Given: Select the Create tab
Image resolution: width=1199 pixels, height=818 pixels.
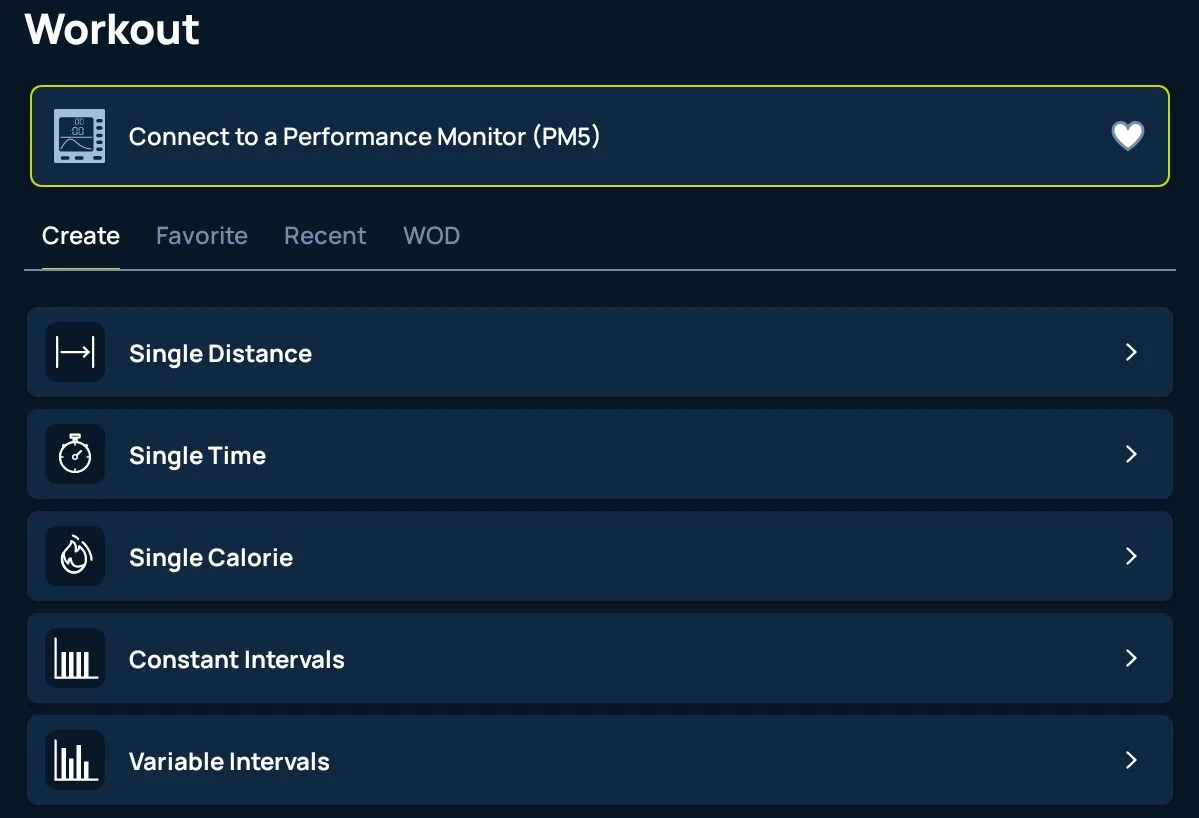Looking at the screenshot, I should [81, 236].
